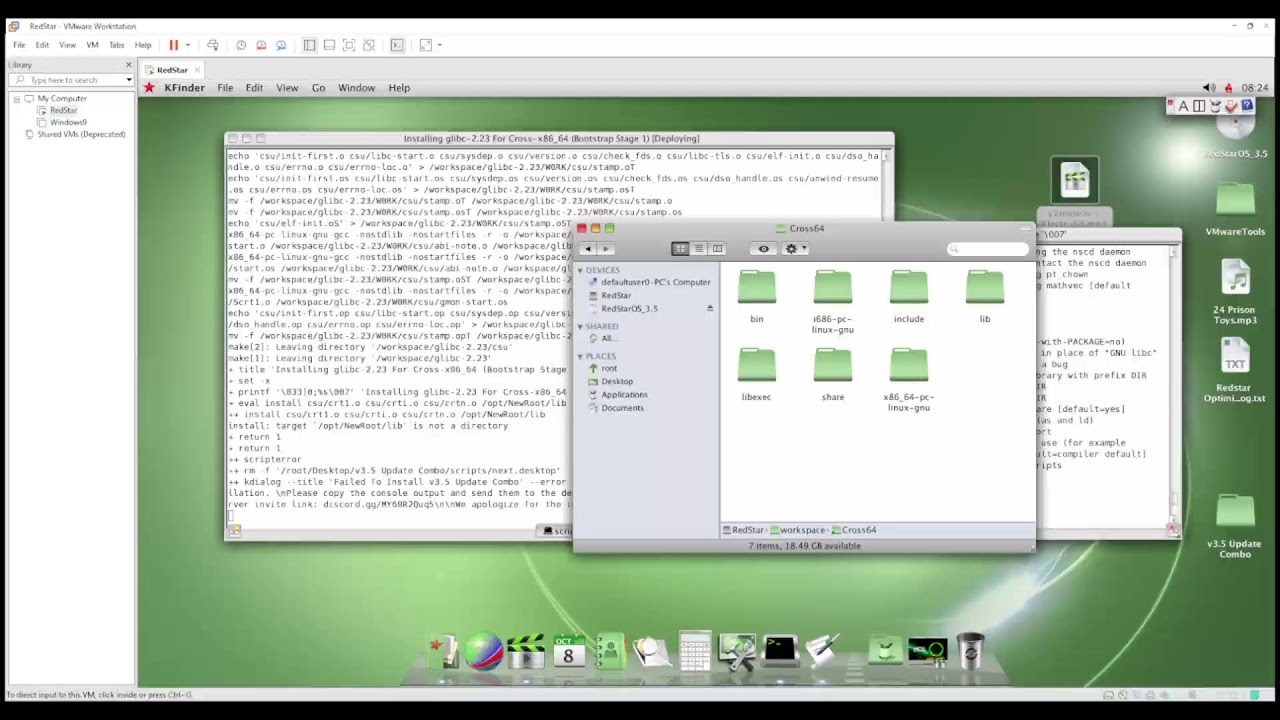The image size is (1280, 720).
Task: Send Ctrl+Alt+Del to the VM
Action: pyautogui.click(x=212, y=45)
